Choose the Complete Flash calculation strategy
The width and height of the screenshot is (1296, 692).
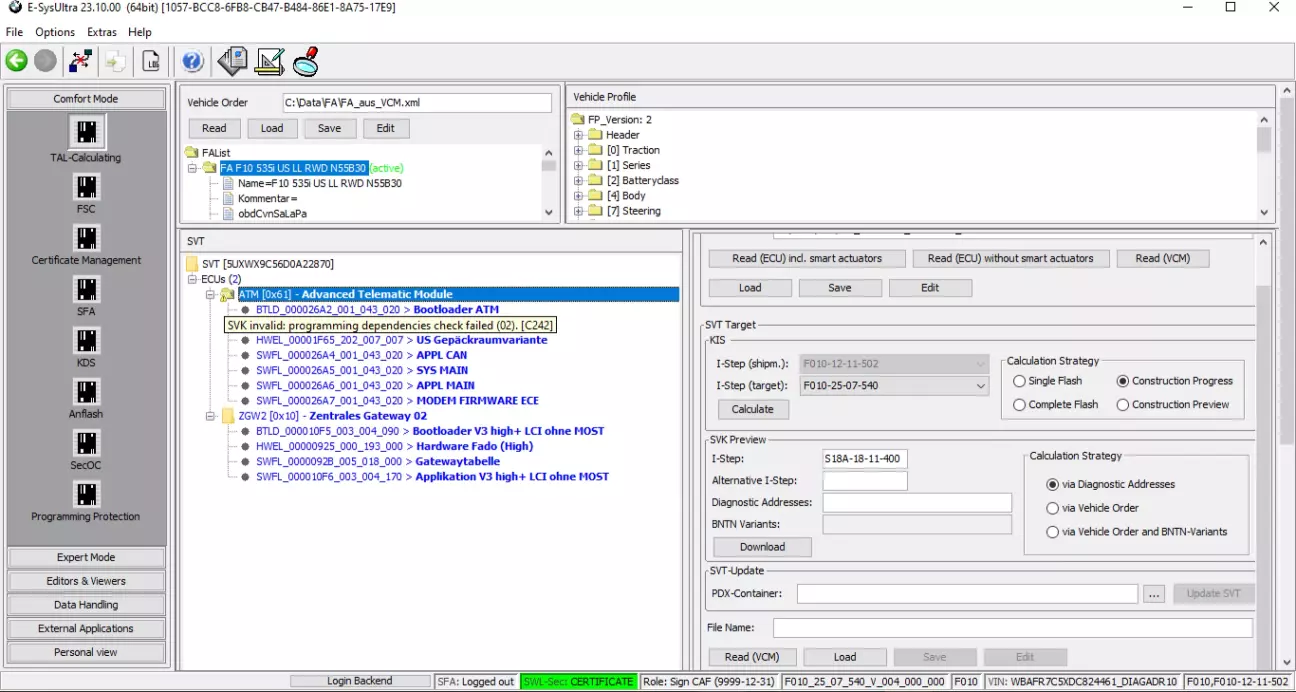click(1020, 405)
